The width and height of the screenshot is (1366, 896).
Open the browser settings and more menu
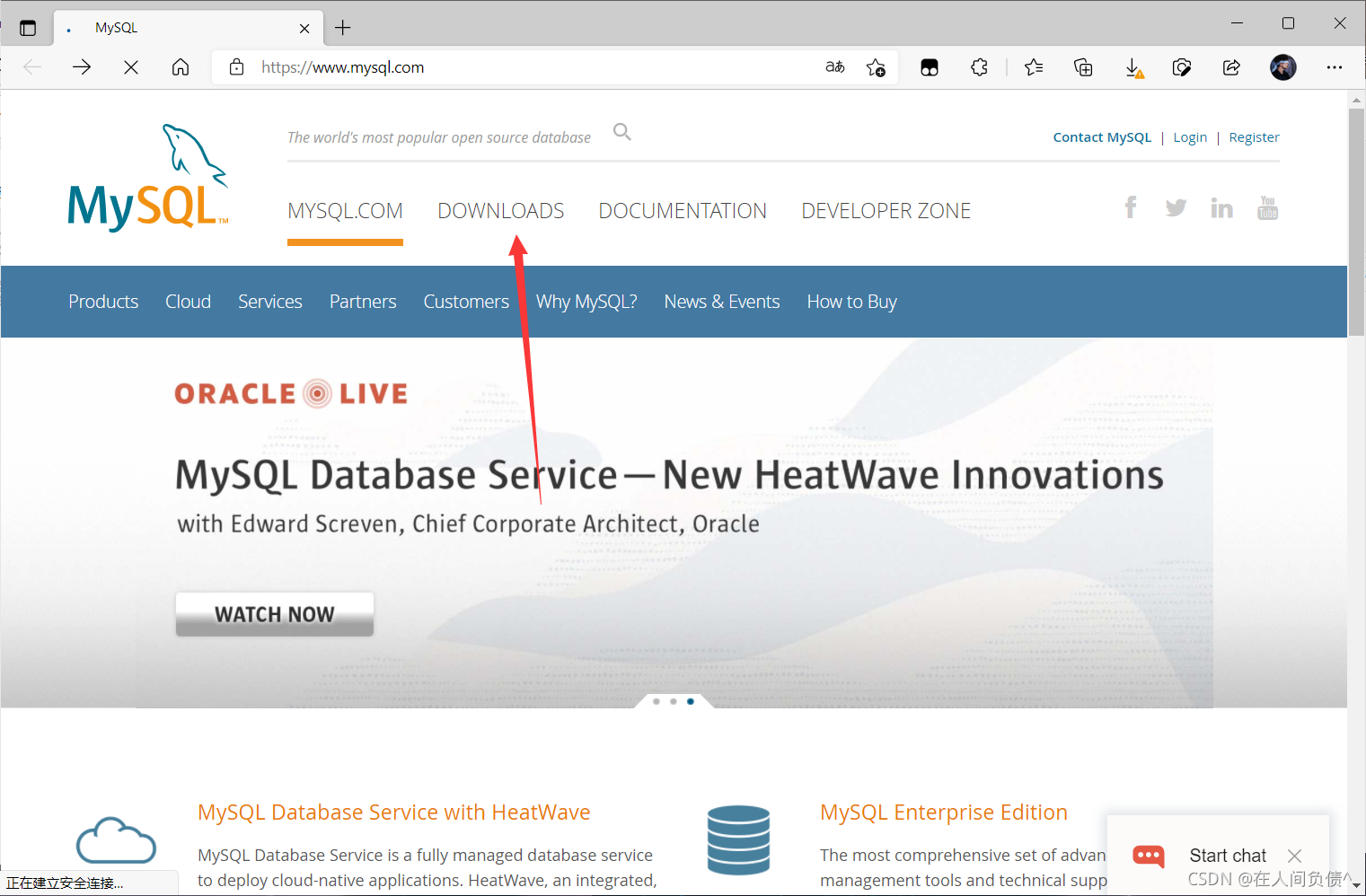click(1335, 67)
